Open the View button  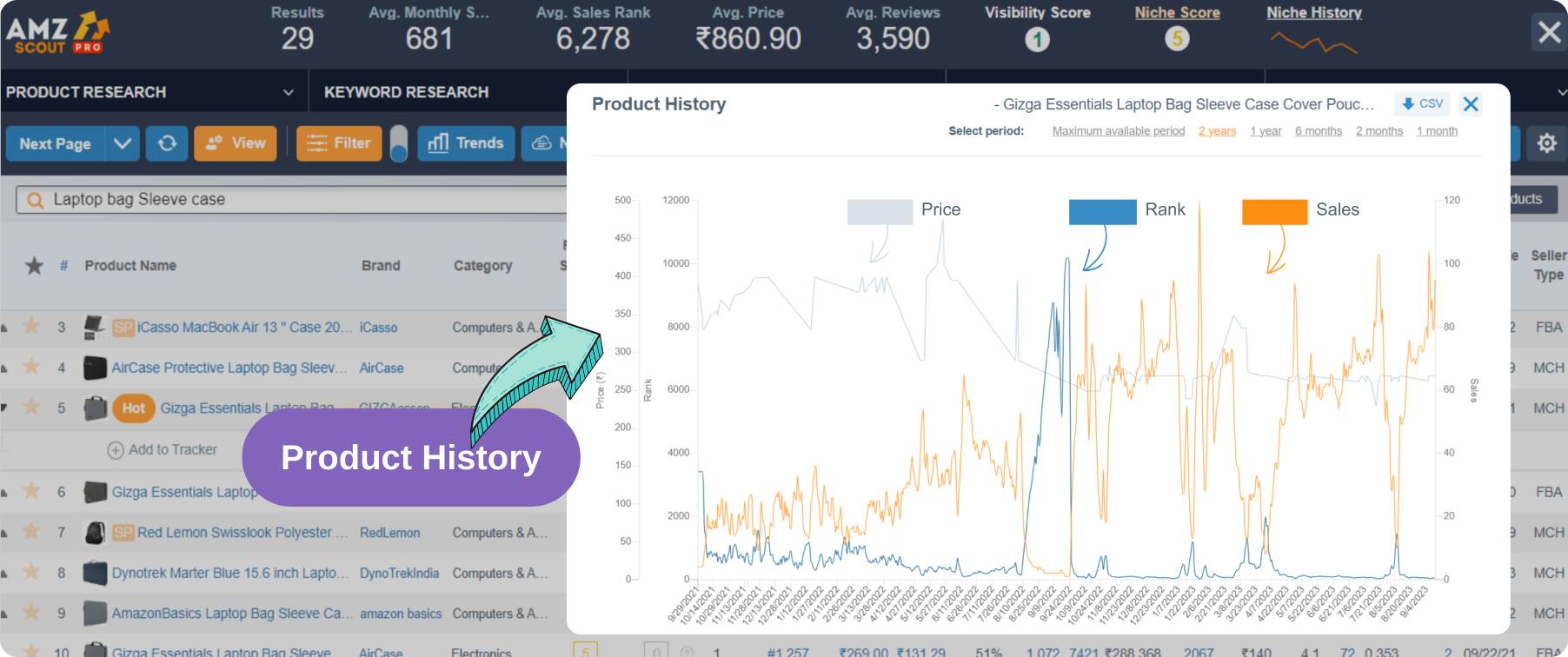[236, 143]
